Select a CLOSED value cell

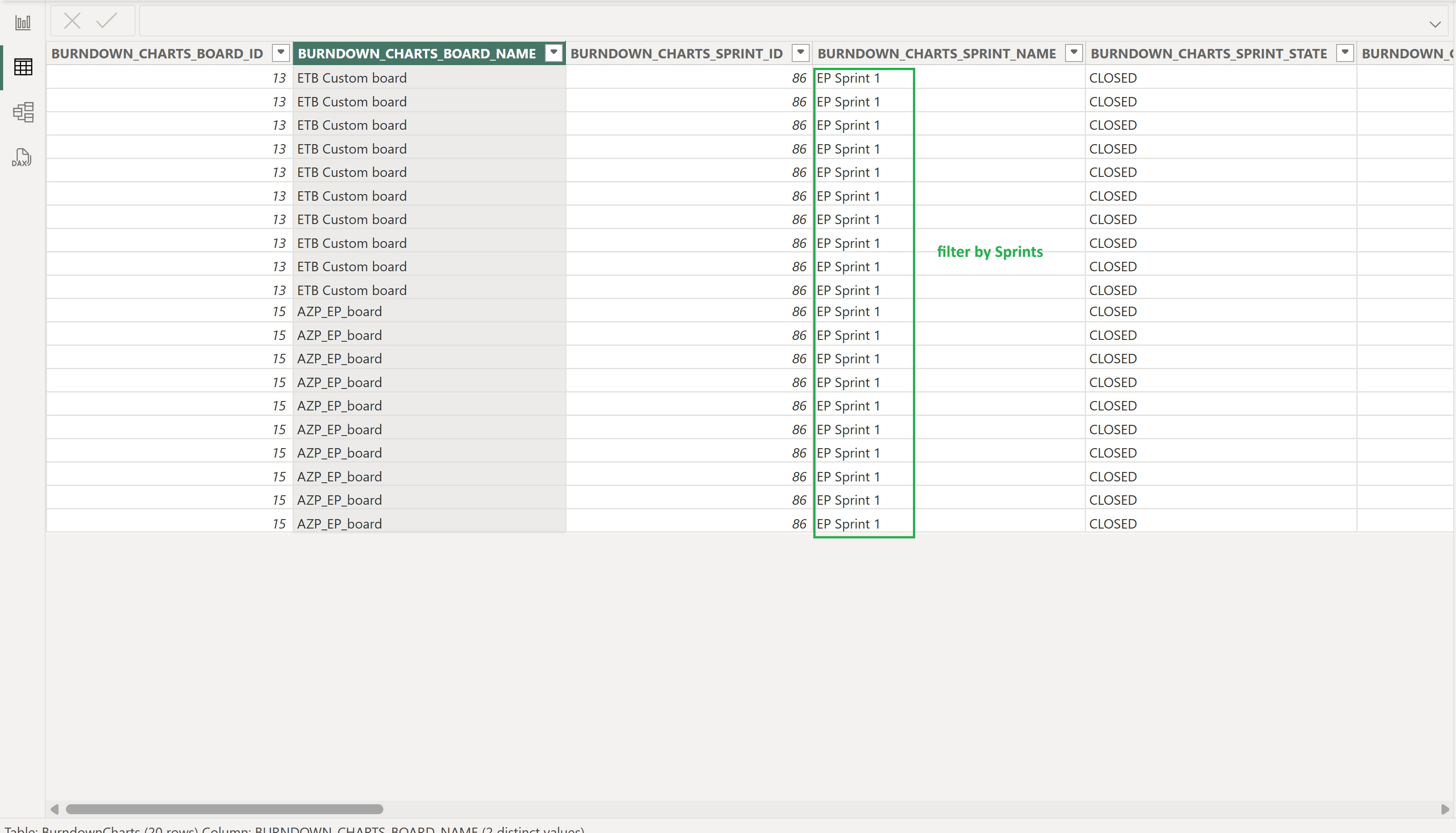pos(1113,78)
